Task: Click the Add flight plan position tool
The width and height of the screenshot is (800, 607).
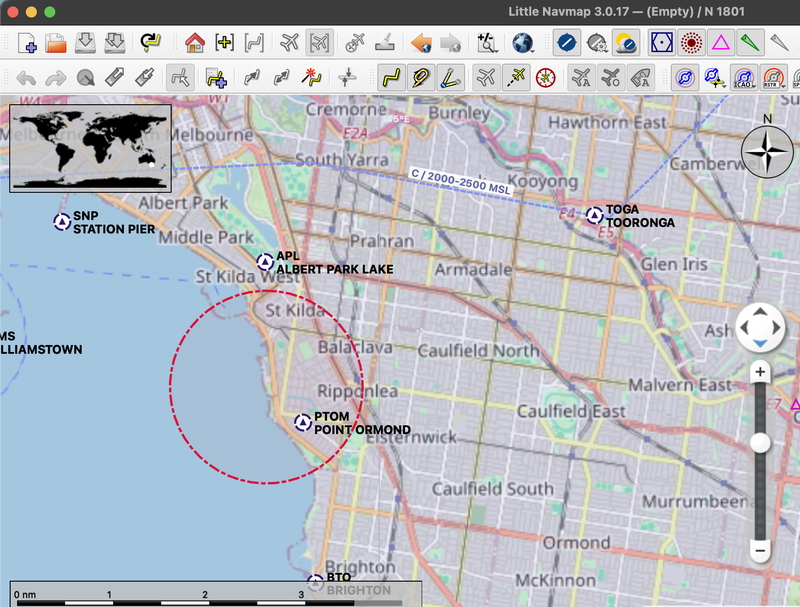Action: click(215, 77)
